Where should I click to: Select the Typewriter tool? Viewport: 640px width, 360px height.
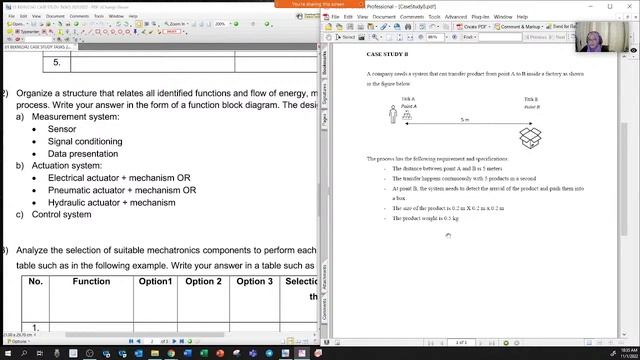click(27, 32)
